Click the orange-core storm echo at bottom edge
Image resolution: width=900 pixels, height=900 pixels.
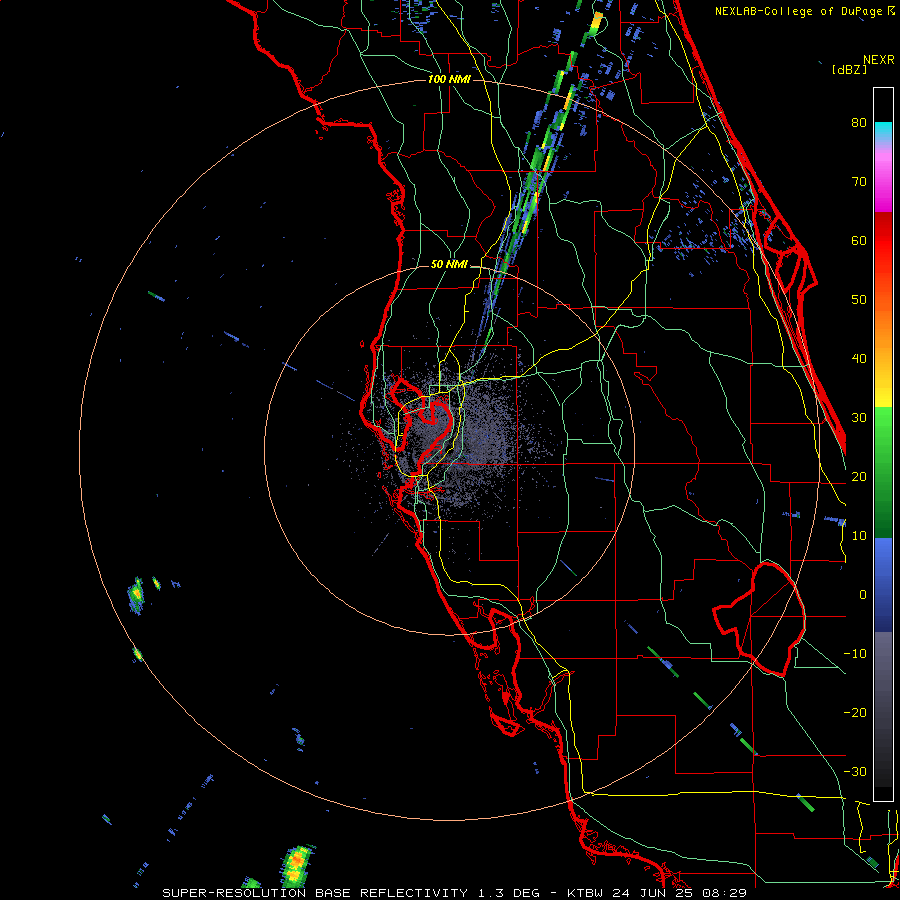[297, 865]
